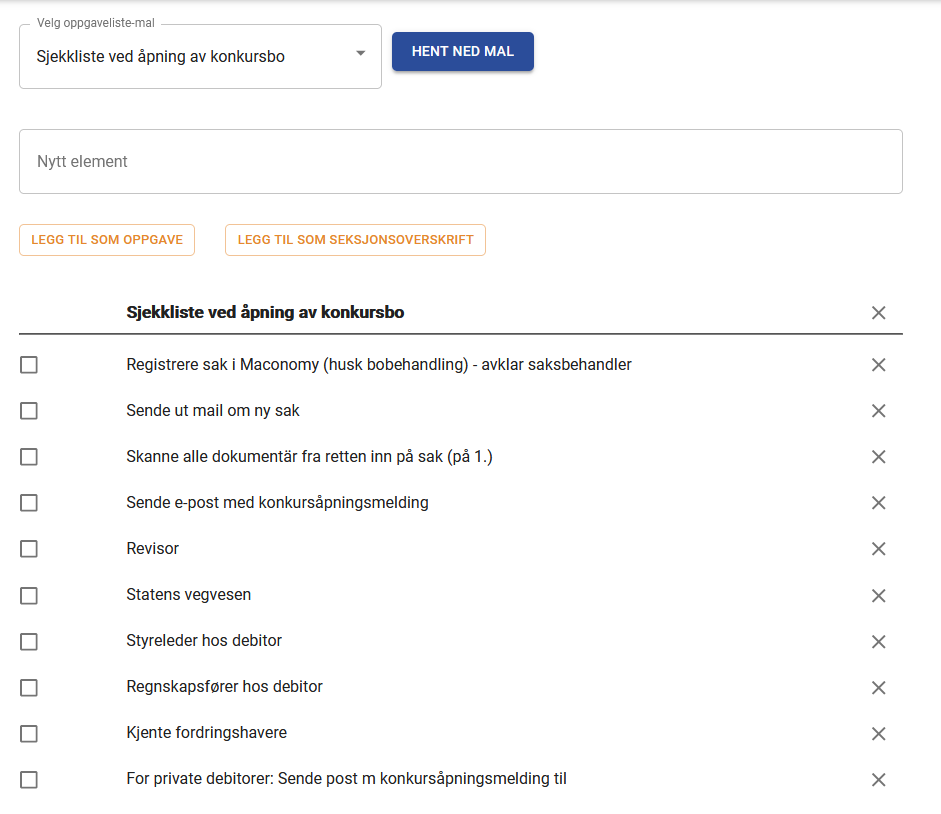Check the 'Registrere sak i Maconomy' checkbox
941x814 pixels.
tap(29, 365)
